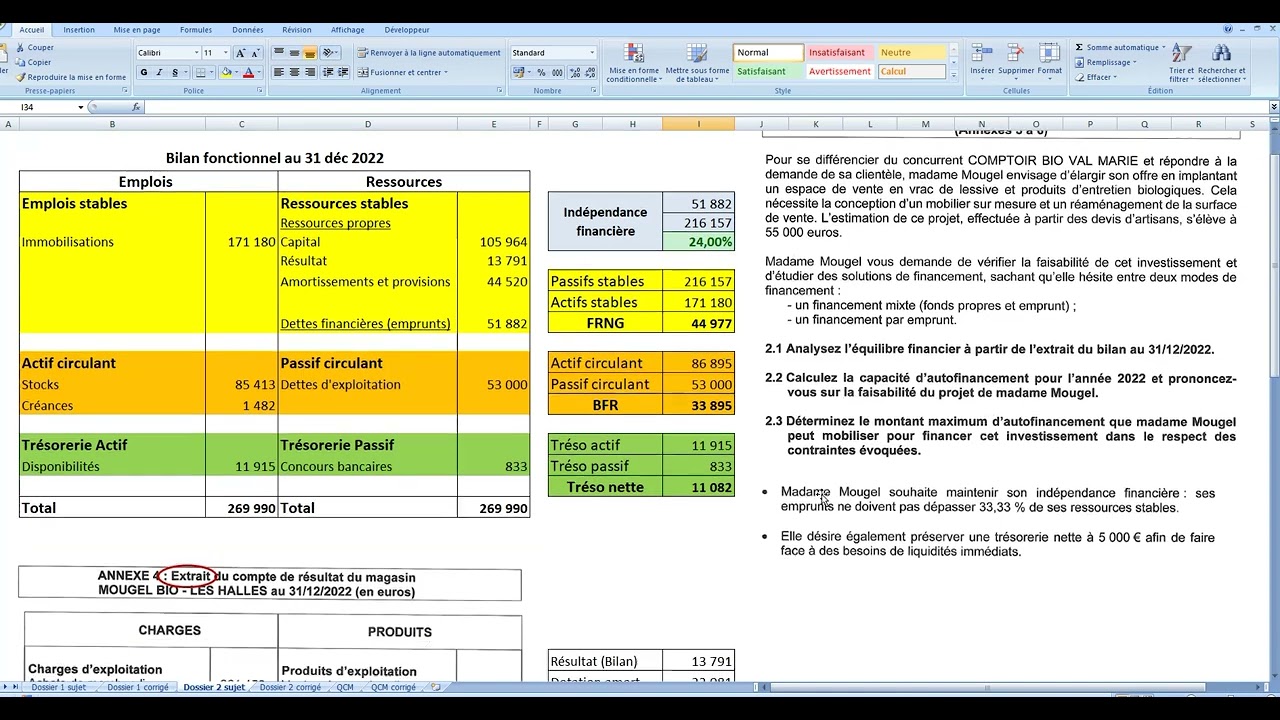This screenshot has width=1280, height=720.
Task: Click the Effacer eraser icon
Action: click(x=1079, y=77)
